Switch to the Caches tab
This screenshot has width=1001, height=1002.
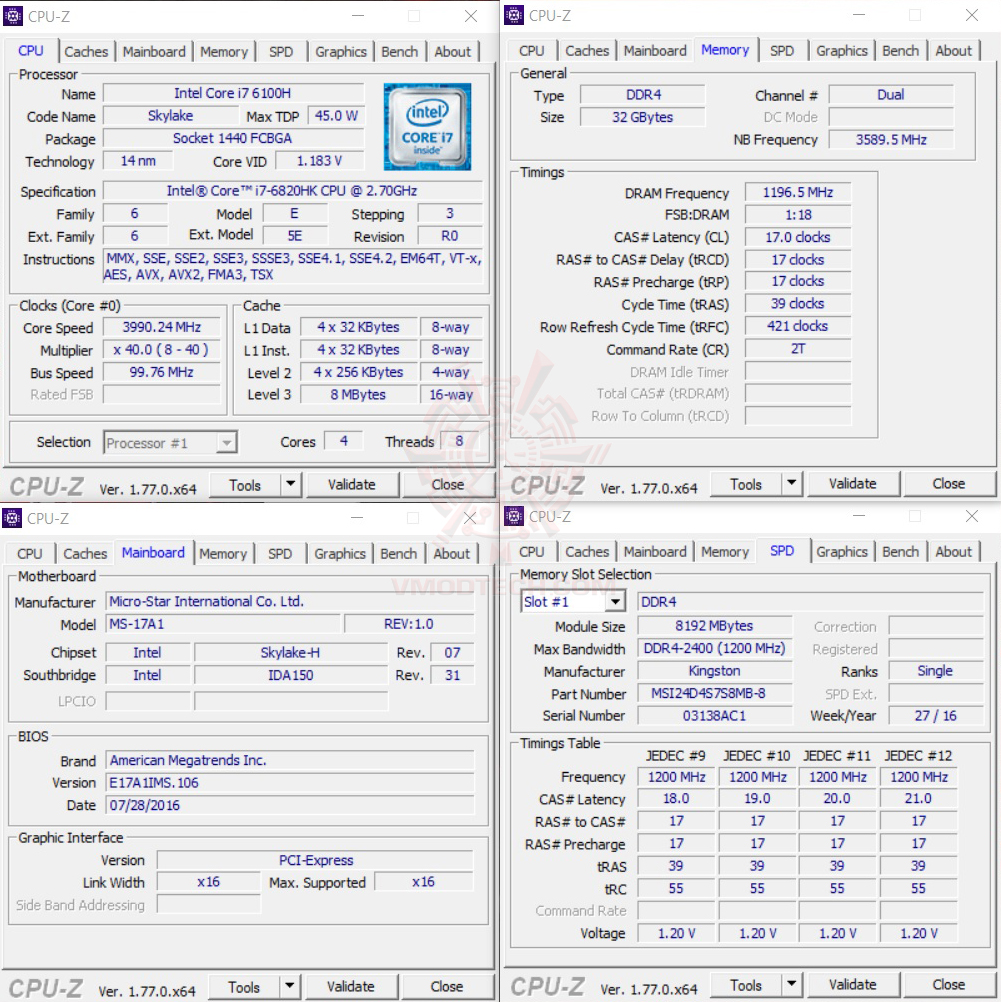[x=85, y=51]
